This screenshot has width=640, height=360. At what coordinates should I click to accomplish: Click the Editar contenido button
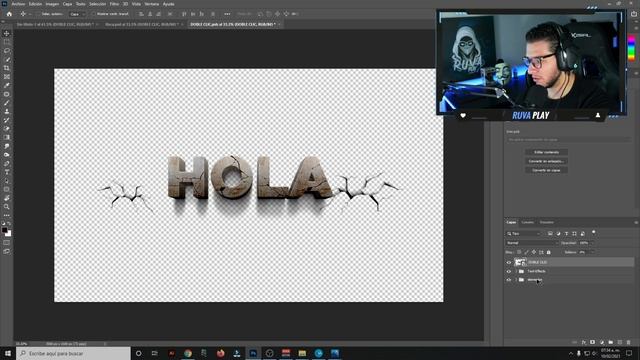click(x=546, y=152)
